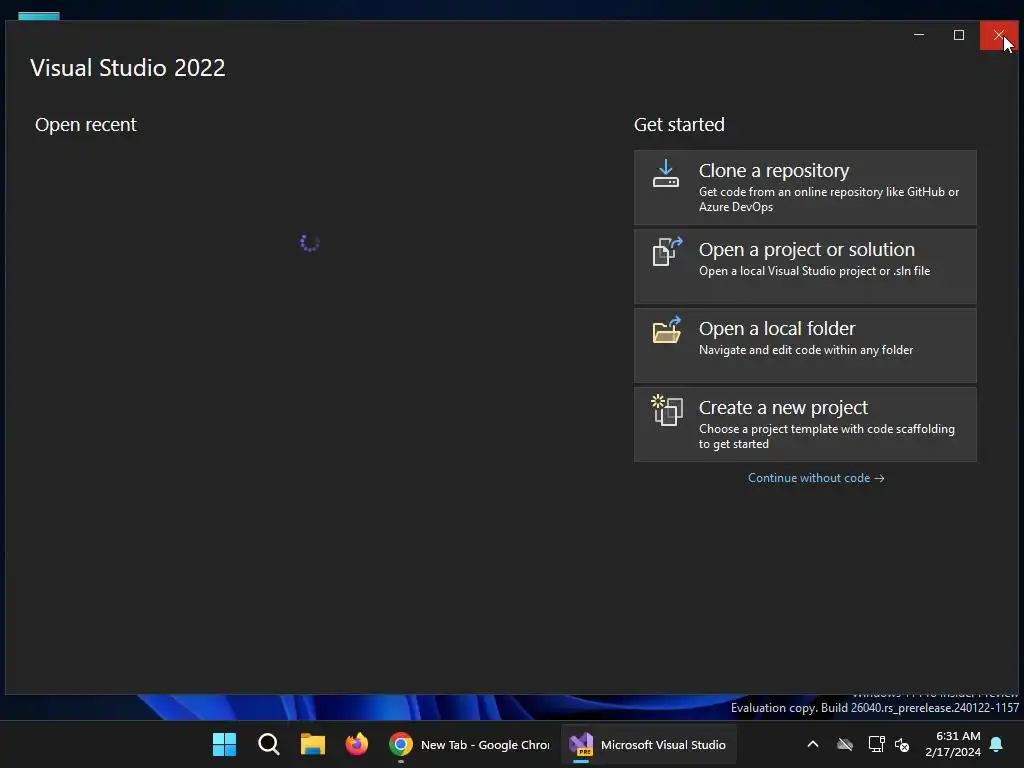Screen dimensions: 1024x768
Task: Select the Microsoft Visual Studio taskbar label
Action: [x=663, y=744]
